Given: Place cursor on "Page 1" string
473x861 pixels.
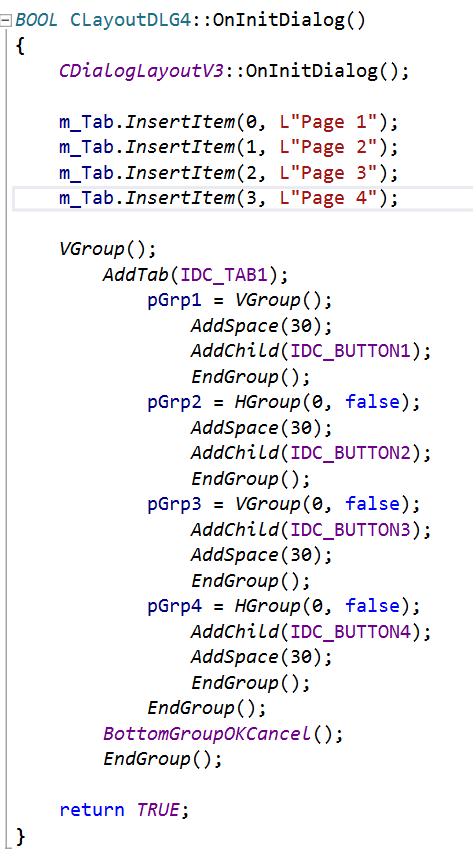Looking at the screenshot, I should click(x=329, y=122).
